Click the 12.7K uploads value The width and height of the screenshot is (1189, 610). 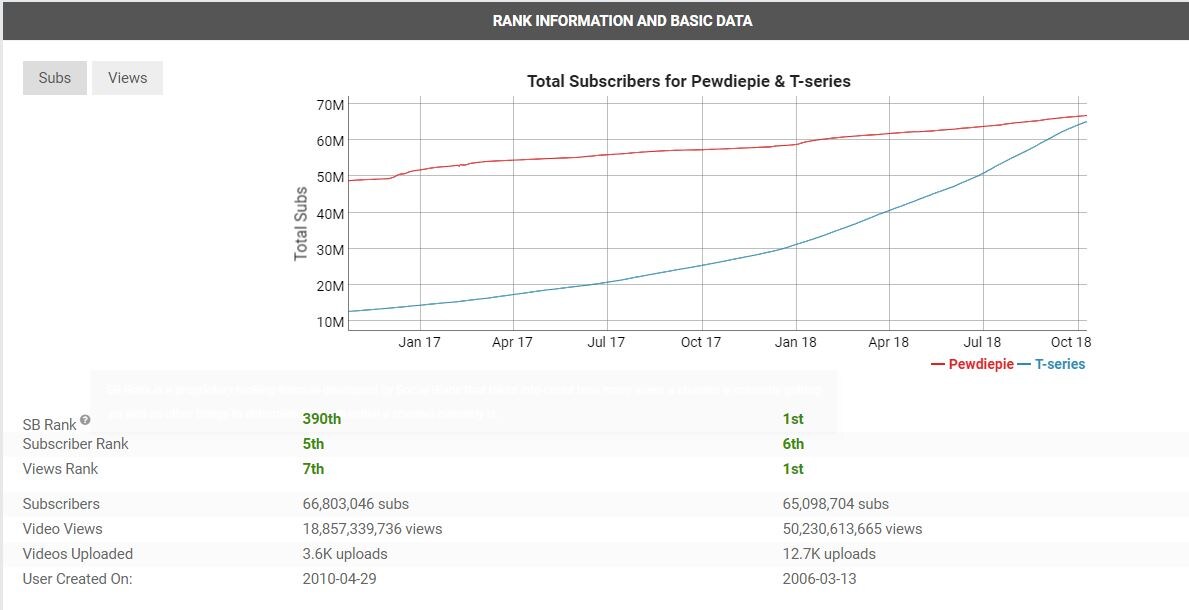click(x=829, y=554)
